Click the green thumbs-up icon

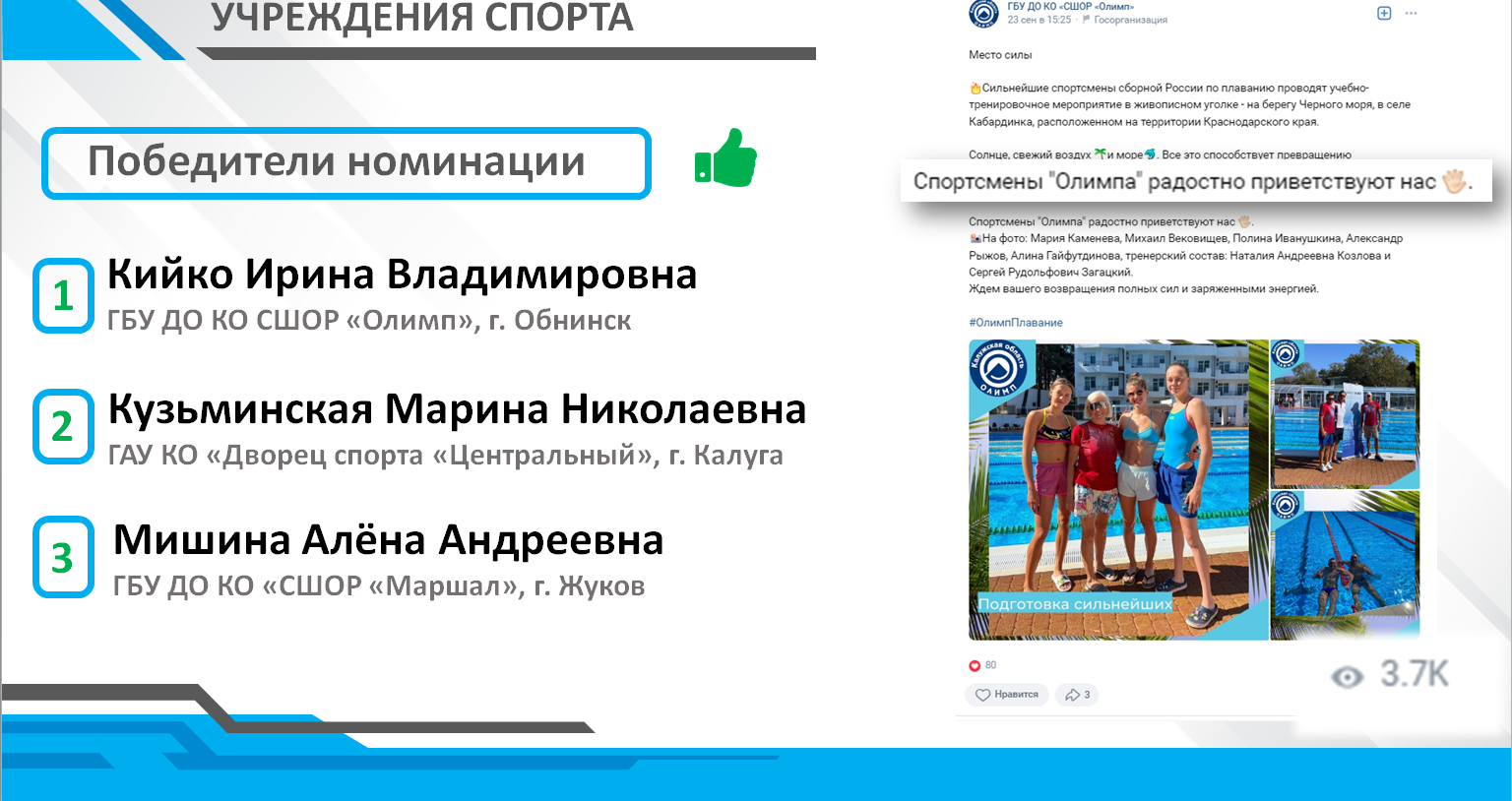click(725, 159)
